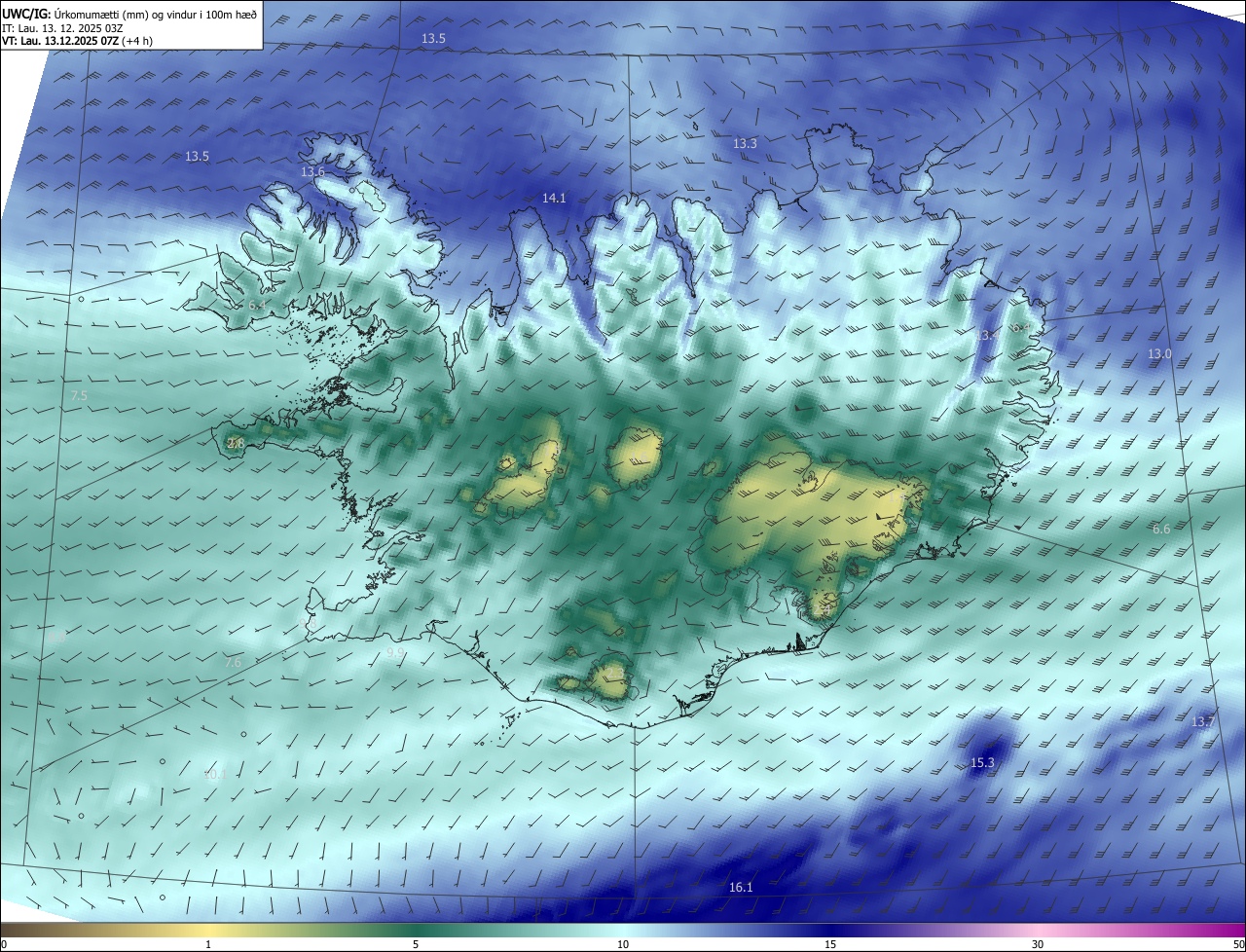1246x952 pixels.
Task: Click the 9.9 value label on the map
Action: point(395,652)
